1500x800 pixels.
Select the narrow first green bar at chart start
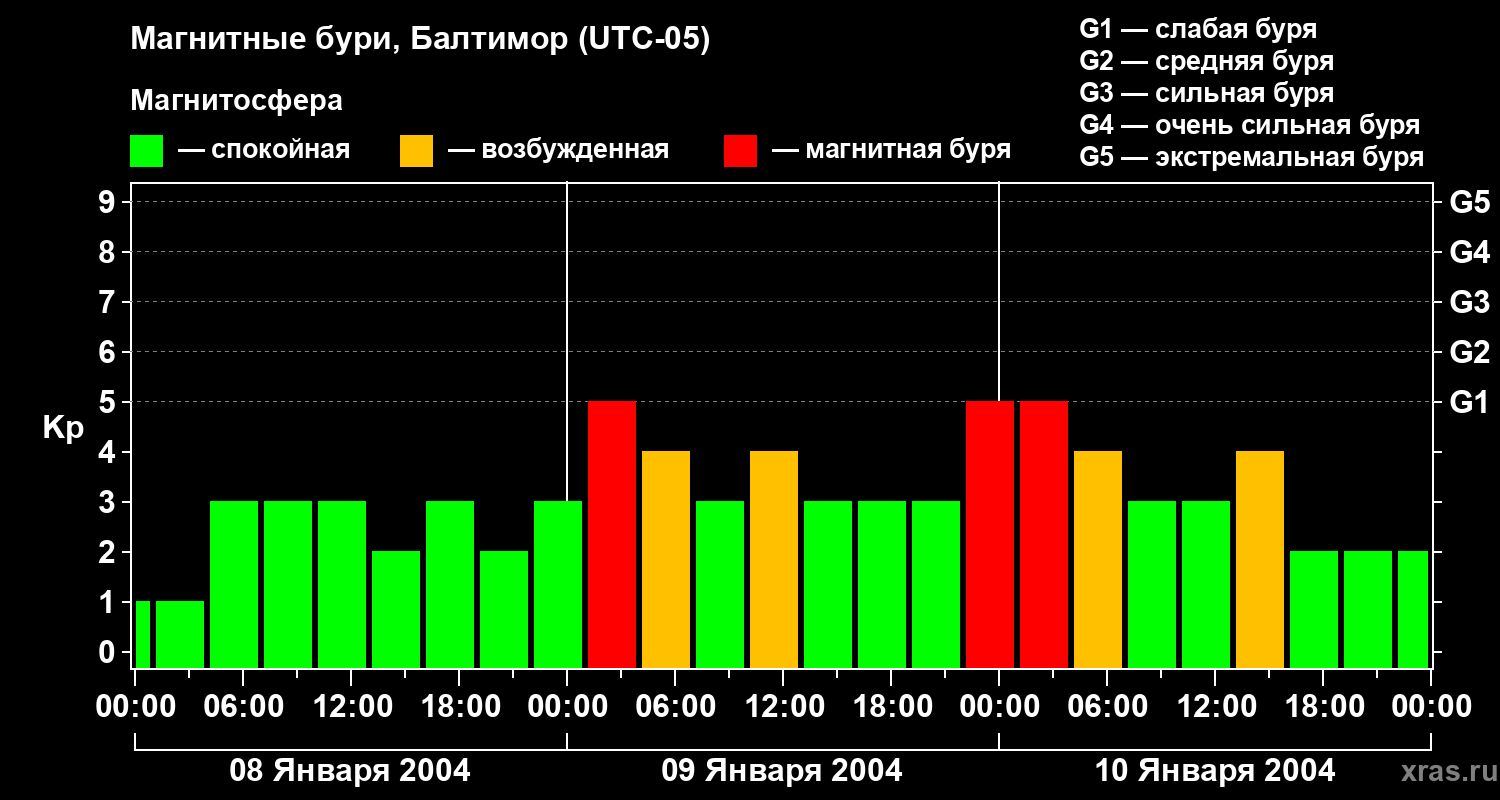click(x=142, y=635)
